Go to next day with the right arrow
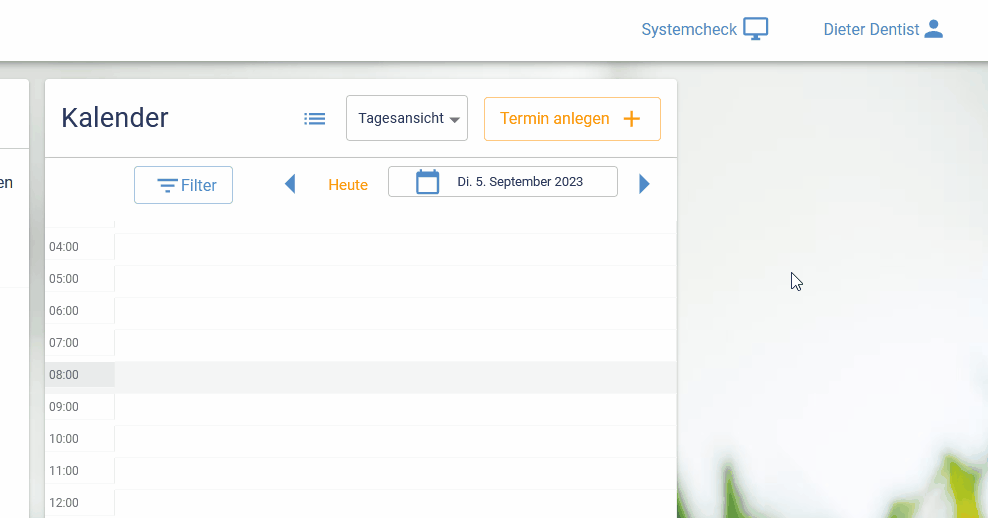Image resolution: width=988 pixels, height=518 pixels. 644,184
